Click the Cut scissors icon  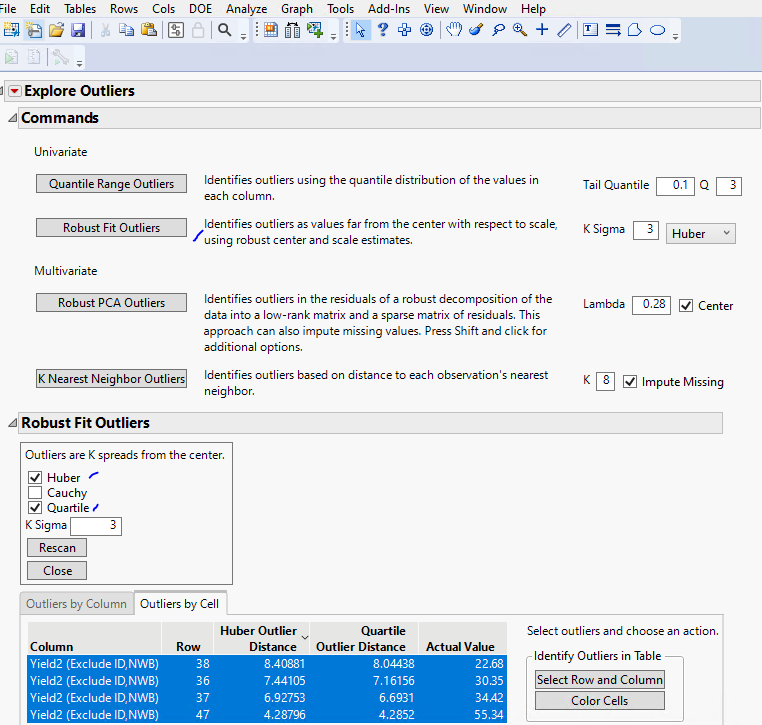pos(104,30)
